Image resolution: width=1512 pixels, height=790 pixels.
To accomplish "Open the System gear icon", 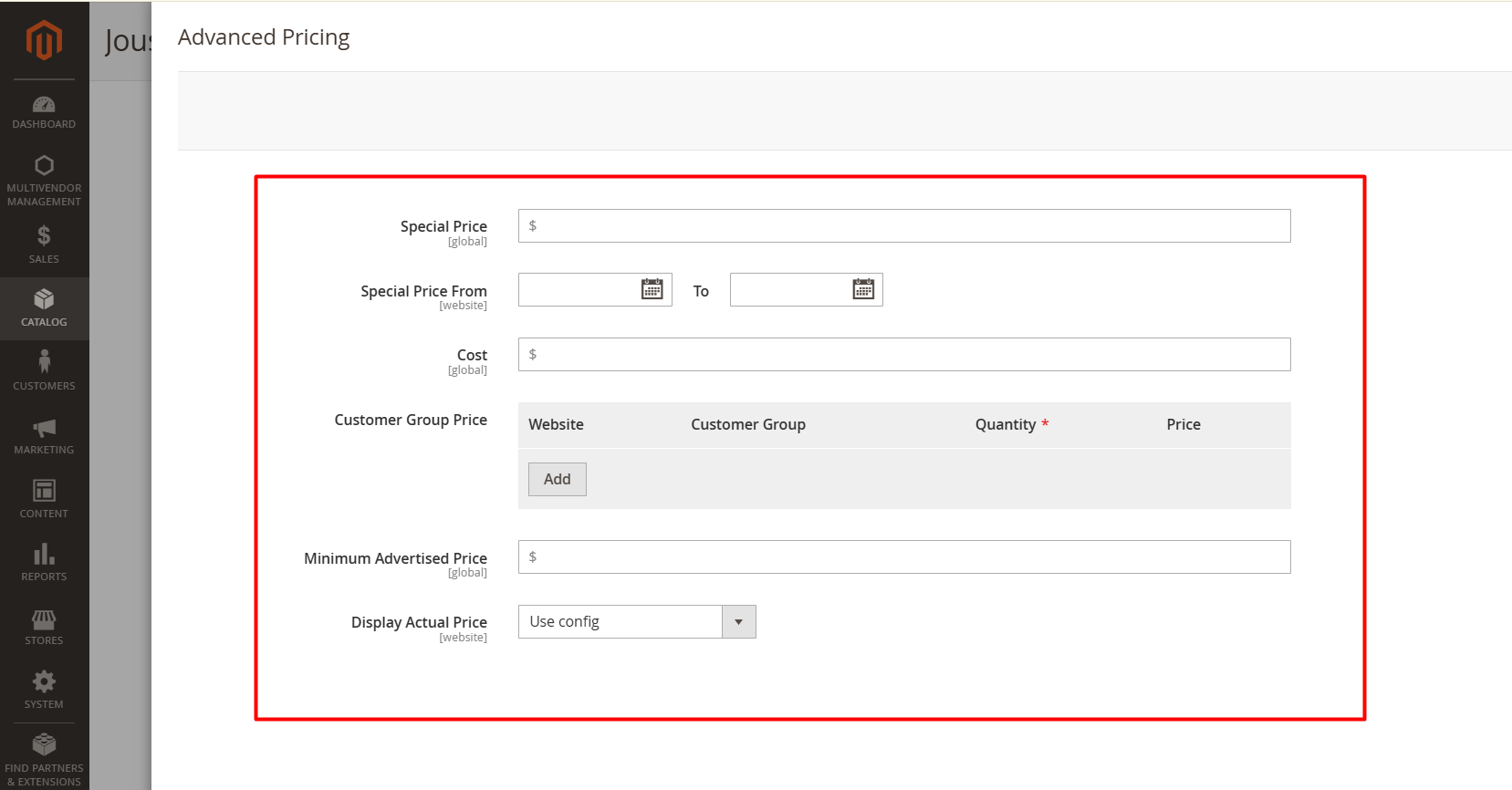I will 44,681.
